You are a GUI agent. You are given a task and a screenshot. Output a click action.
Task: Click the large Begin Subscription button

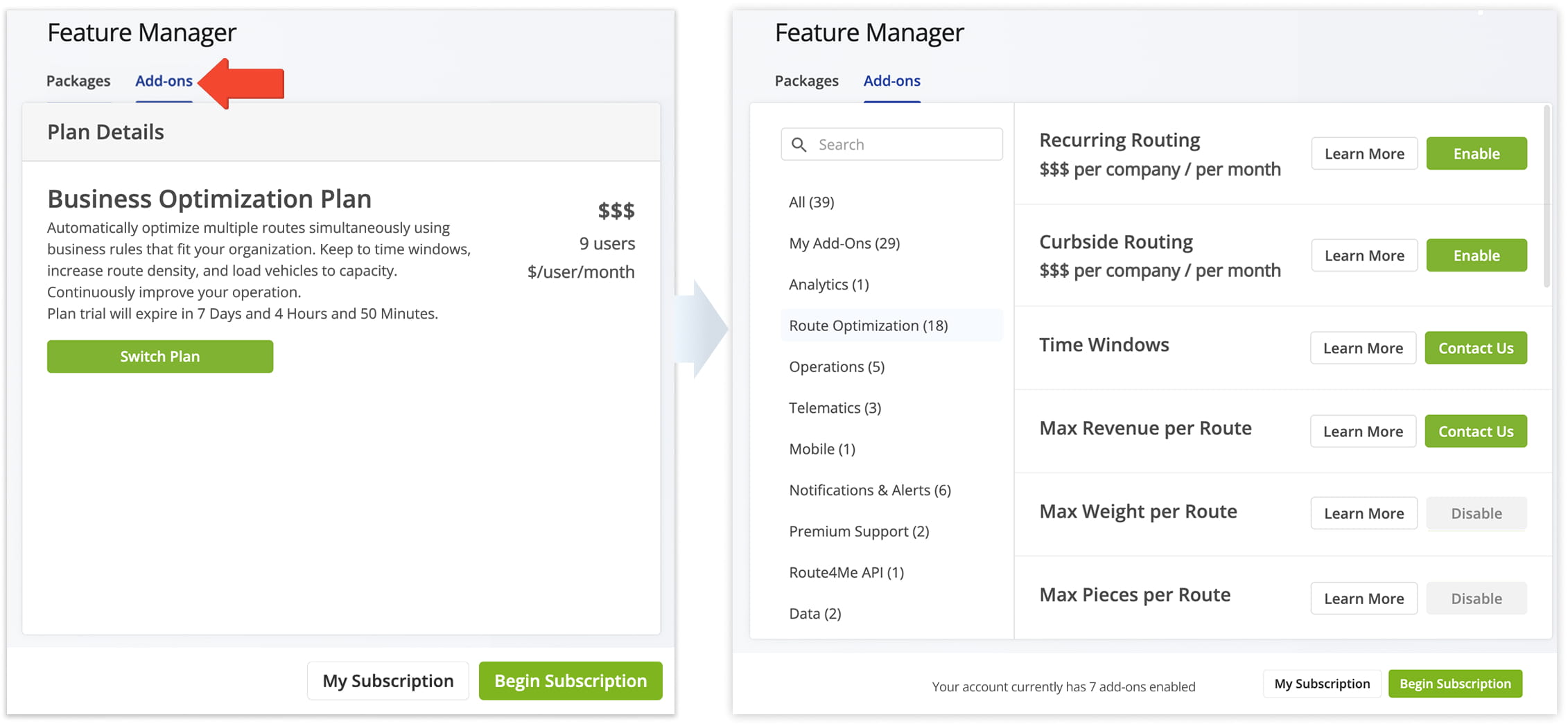(x=570, y=681)
